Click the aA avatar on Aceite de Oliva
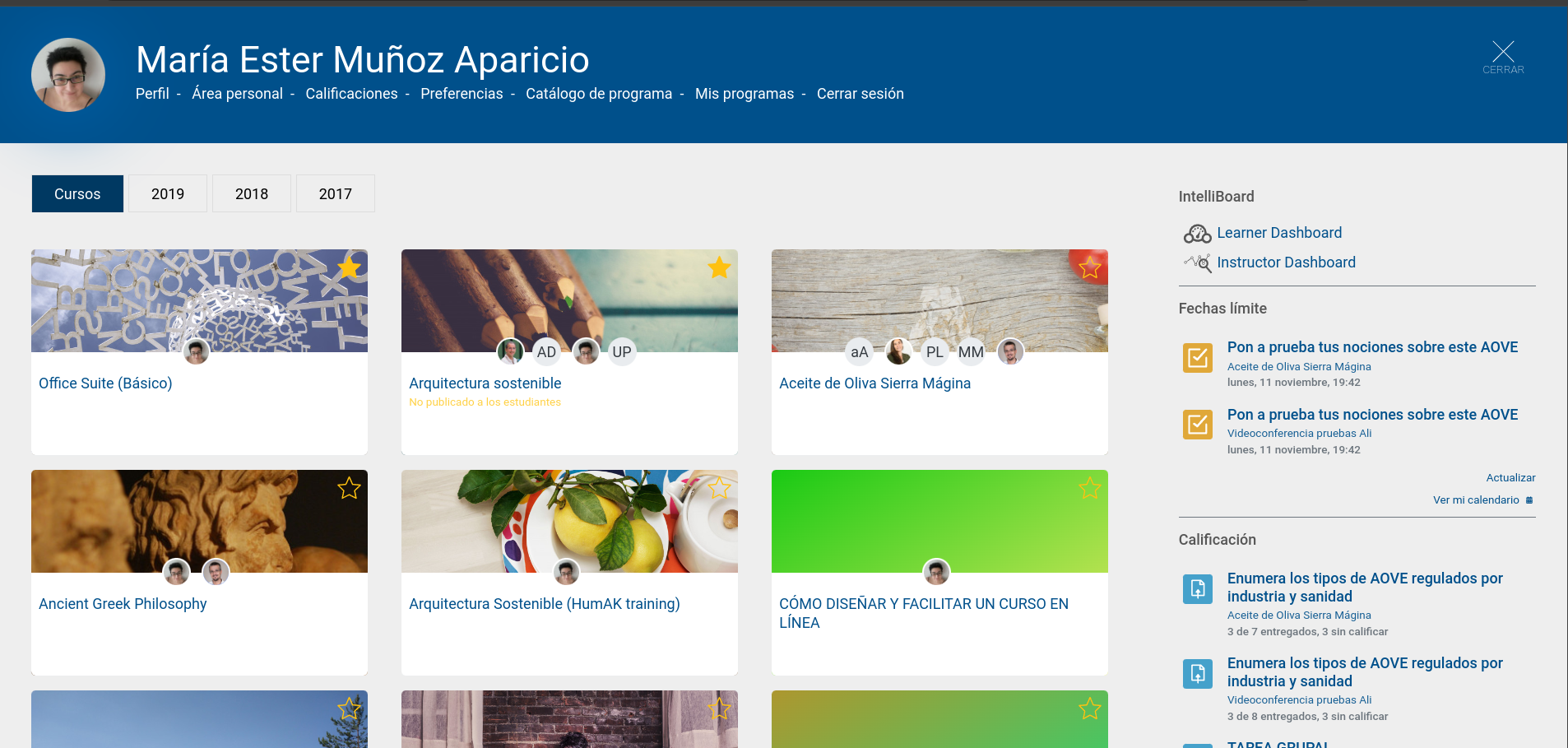1568x748 pixels. pos(859,352)
